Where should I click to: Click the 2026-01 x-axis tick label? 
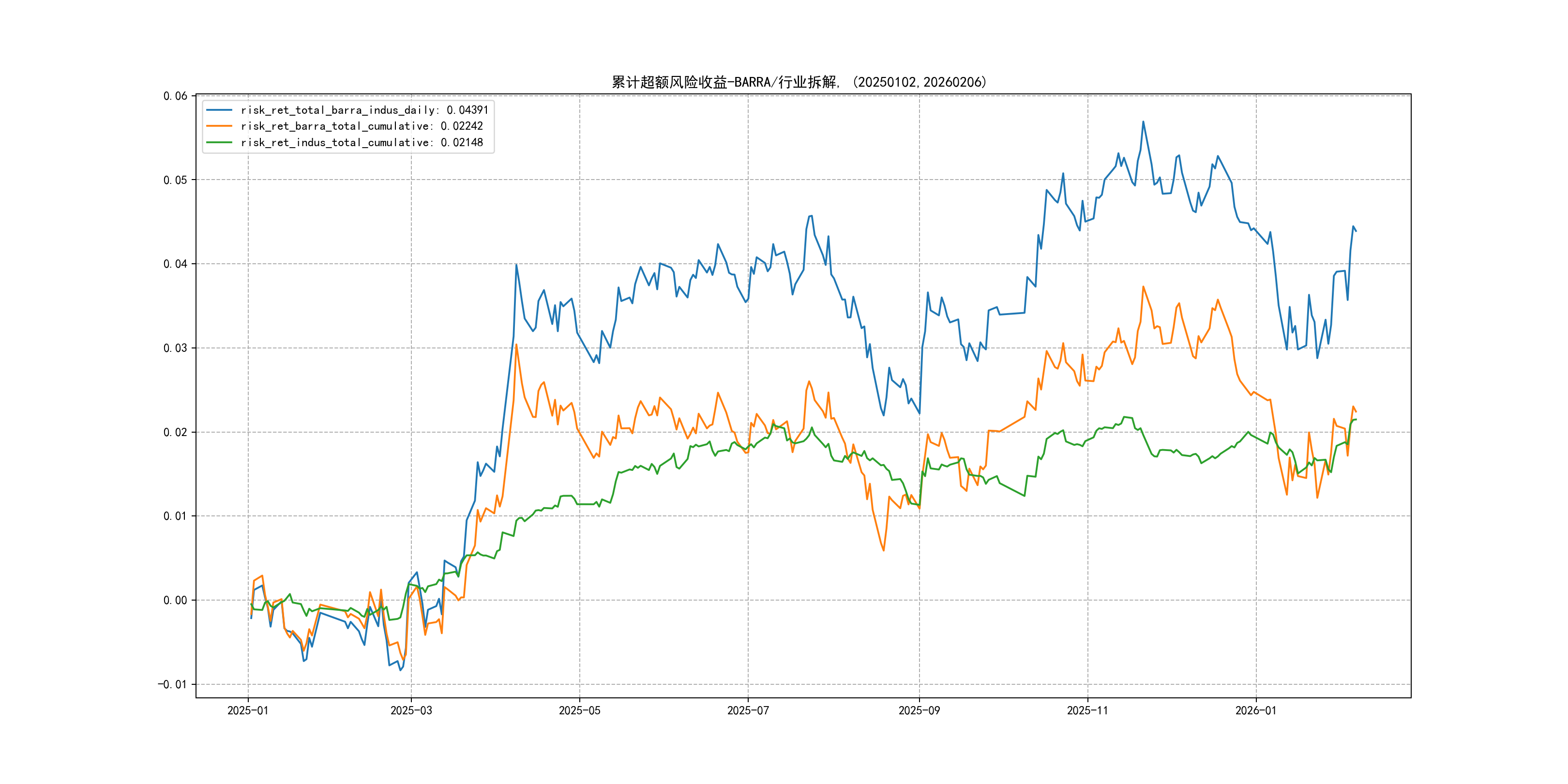(x=1256, y=710)
